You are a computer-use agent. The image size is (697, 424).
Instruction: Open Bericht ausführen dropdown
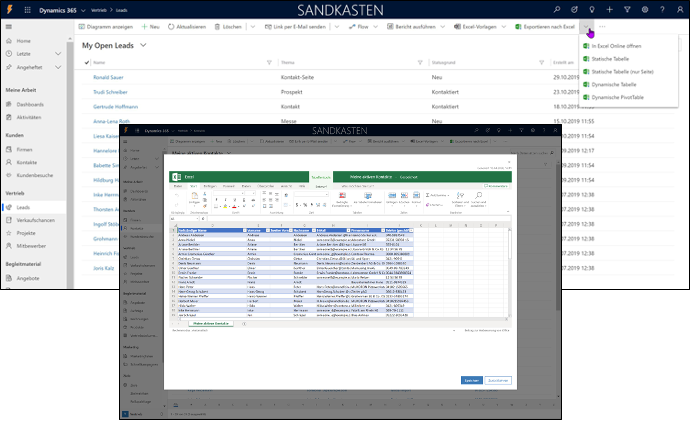pyautogui.click(x=443, y=27)
